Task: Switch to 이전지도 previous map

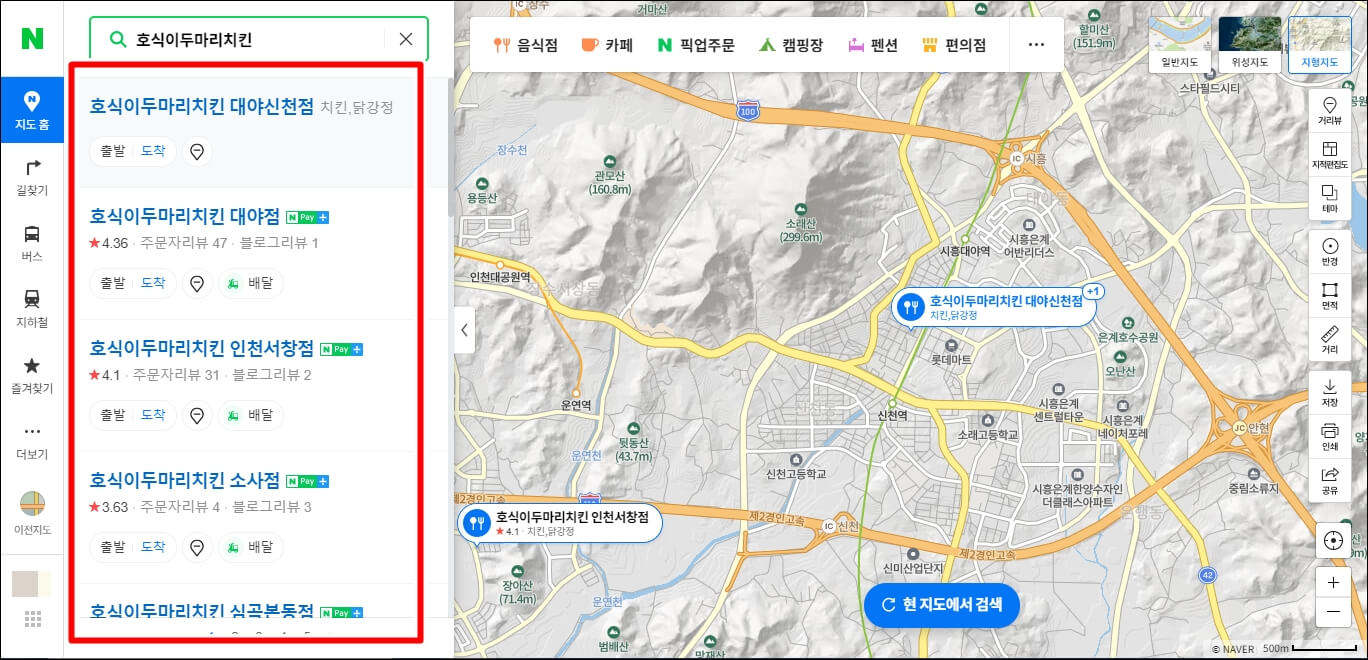Action: coord(32,514)
